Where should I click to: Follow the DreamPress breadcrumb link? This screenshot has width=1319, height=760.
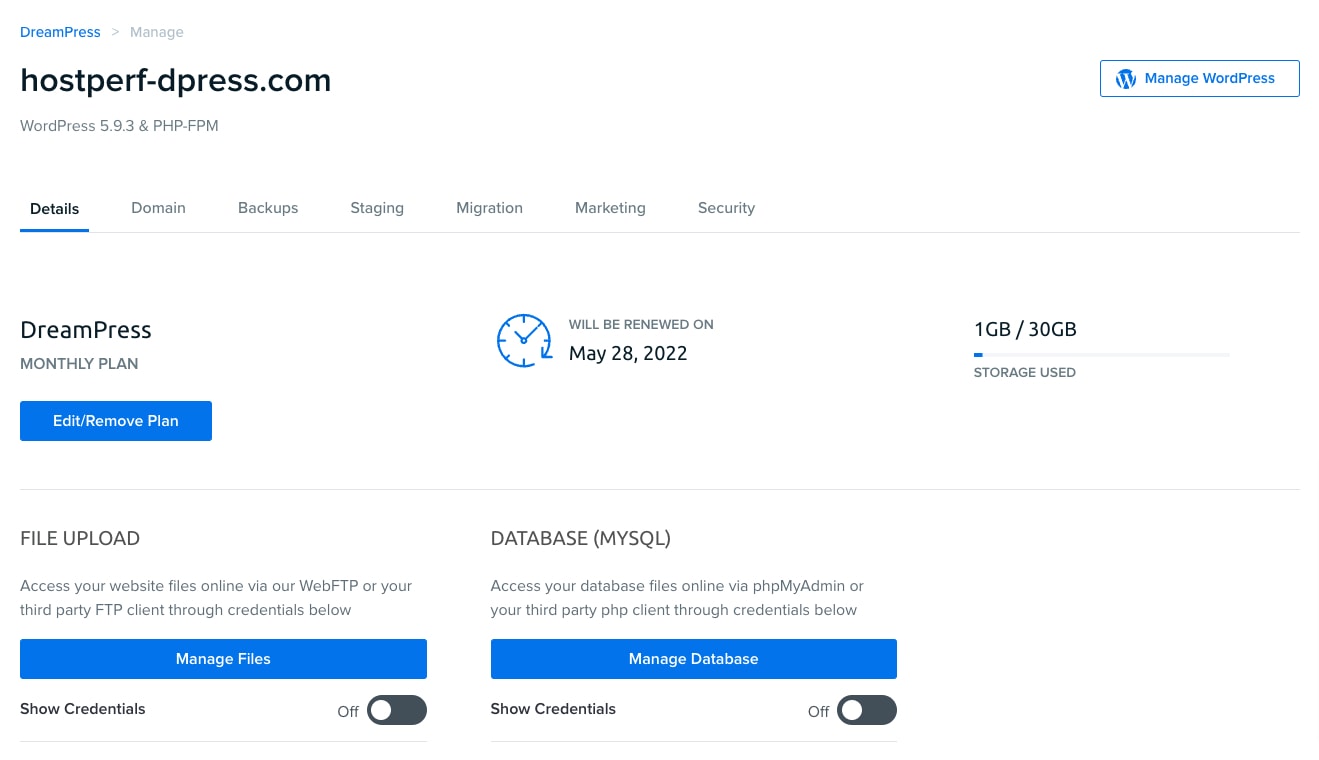click(60, 32)
